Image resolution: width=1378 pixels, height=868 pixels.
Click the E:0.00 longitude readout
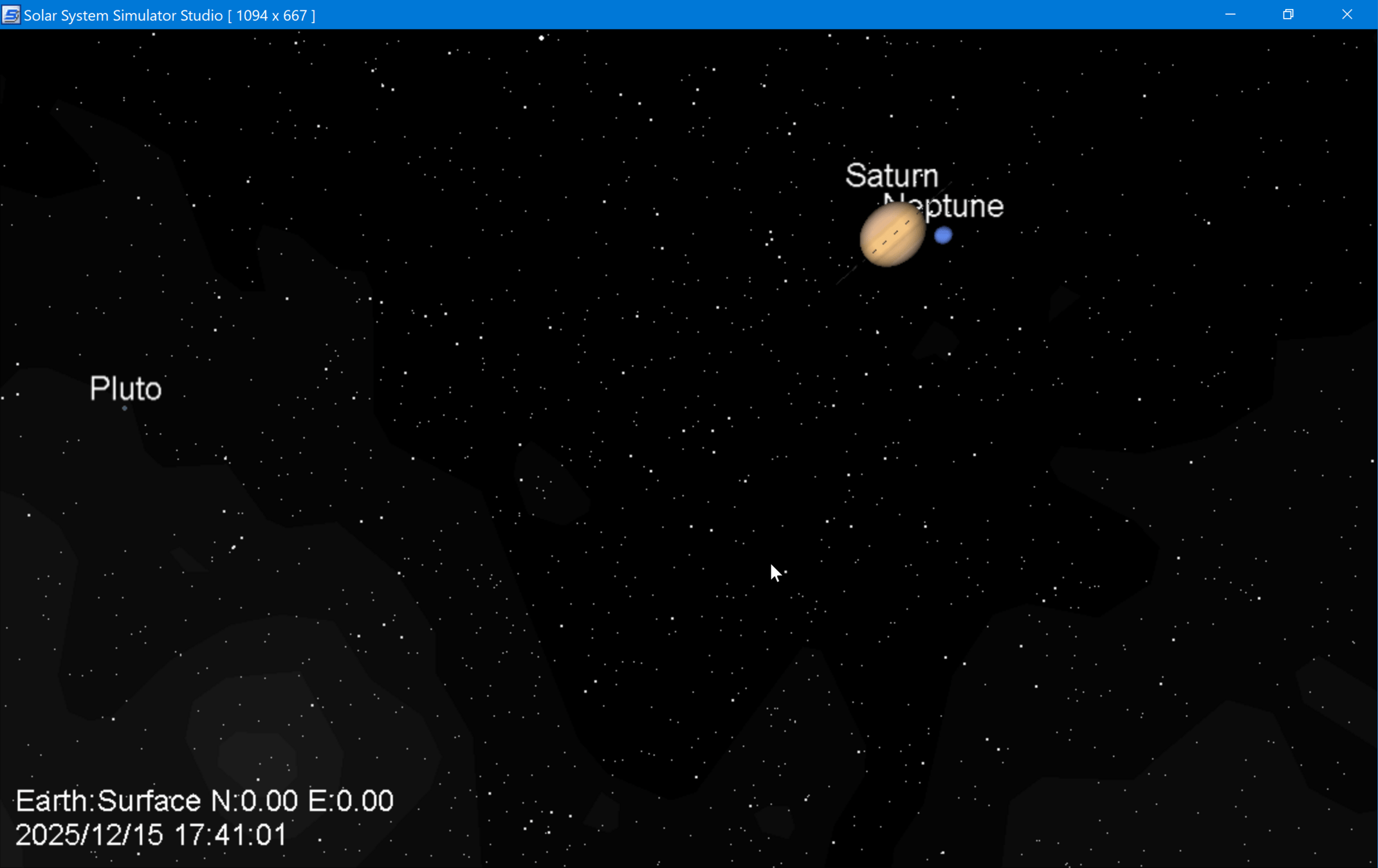click(351, 801)
